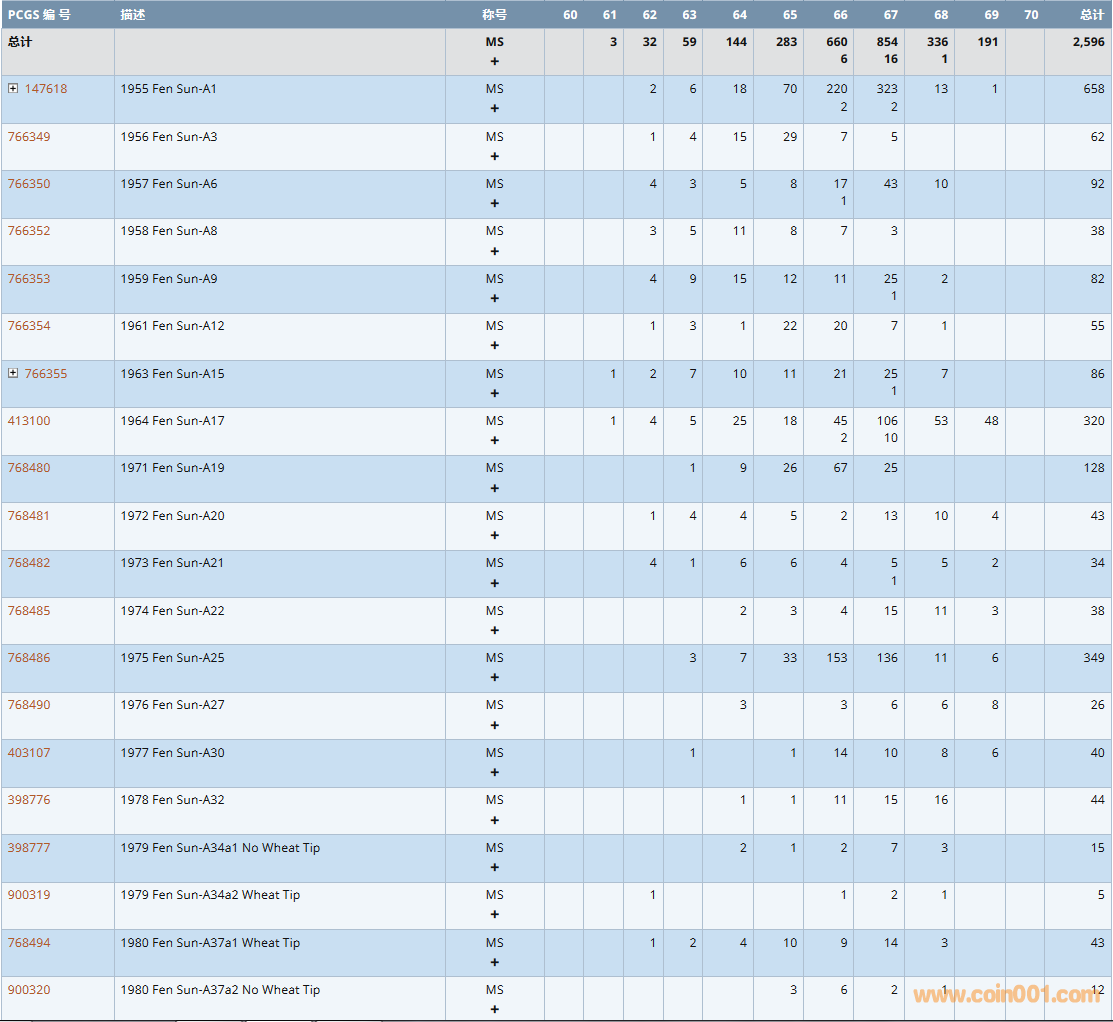Select the 768494 link for 1980 Fen
Viewport: 1113px width, 1022px height.
29,943
